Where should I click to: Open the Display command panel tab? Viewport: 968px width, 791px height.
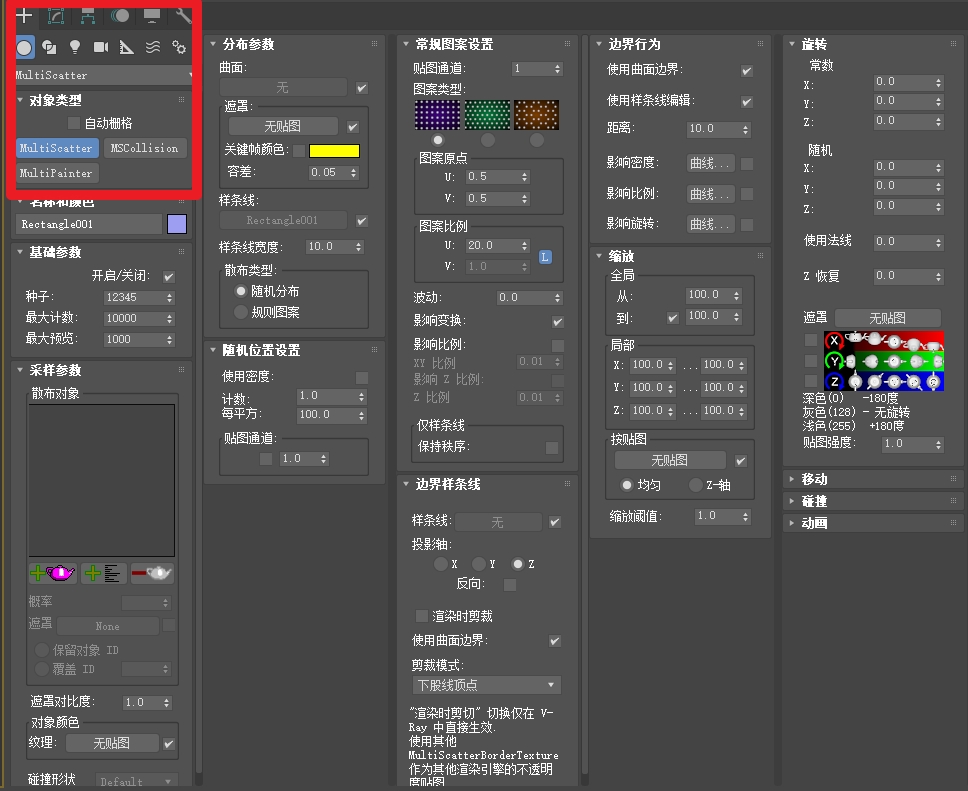(x=152, y=15)
